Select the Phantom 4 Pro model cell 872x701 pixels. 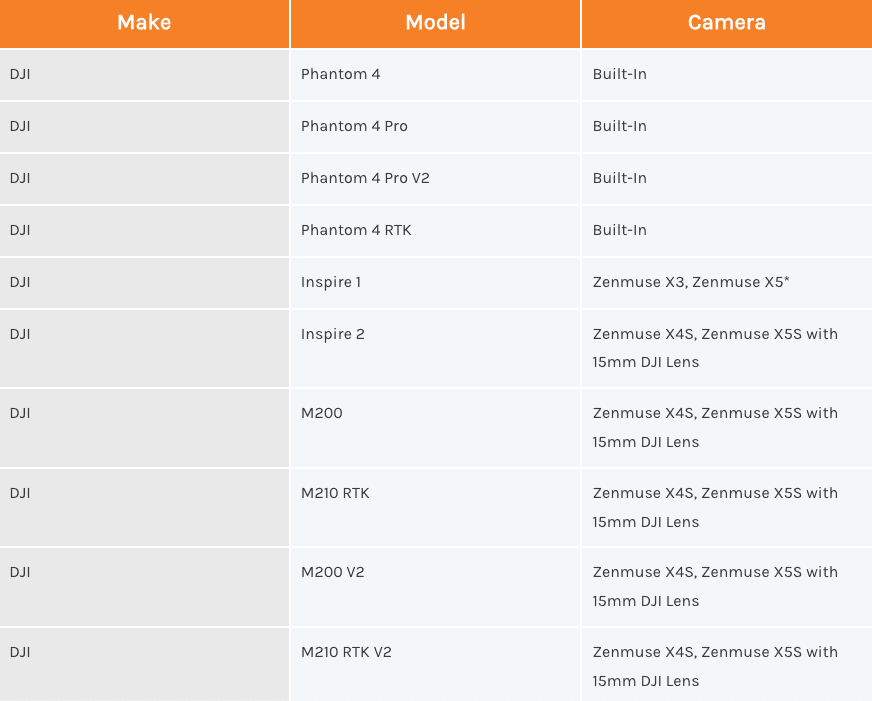click(435, 127)
